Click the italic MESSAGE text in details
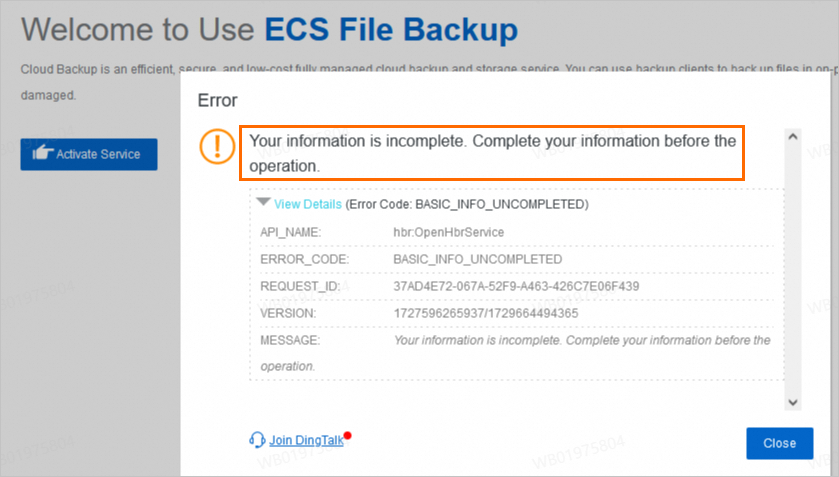This screenshot has width=839, height=477. pos(582,340)
